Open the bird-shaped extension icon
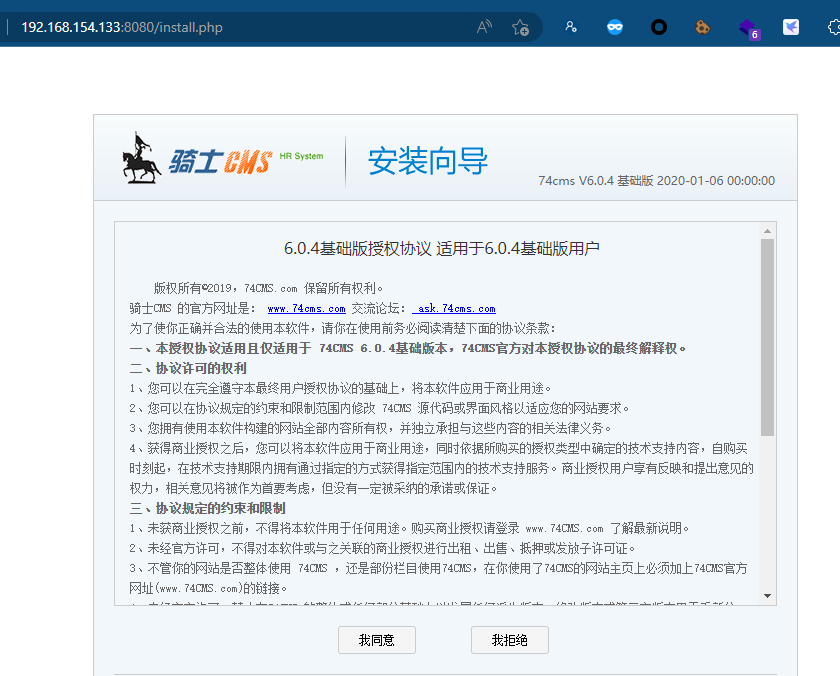 pos(791,27)
